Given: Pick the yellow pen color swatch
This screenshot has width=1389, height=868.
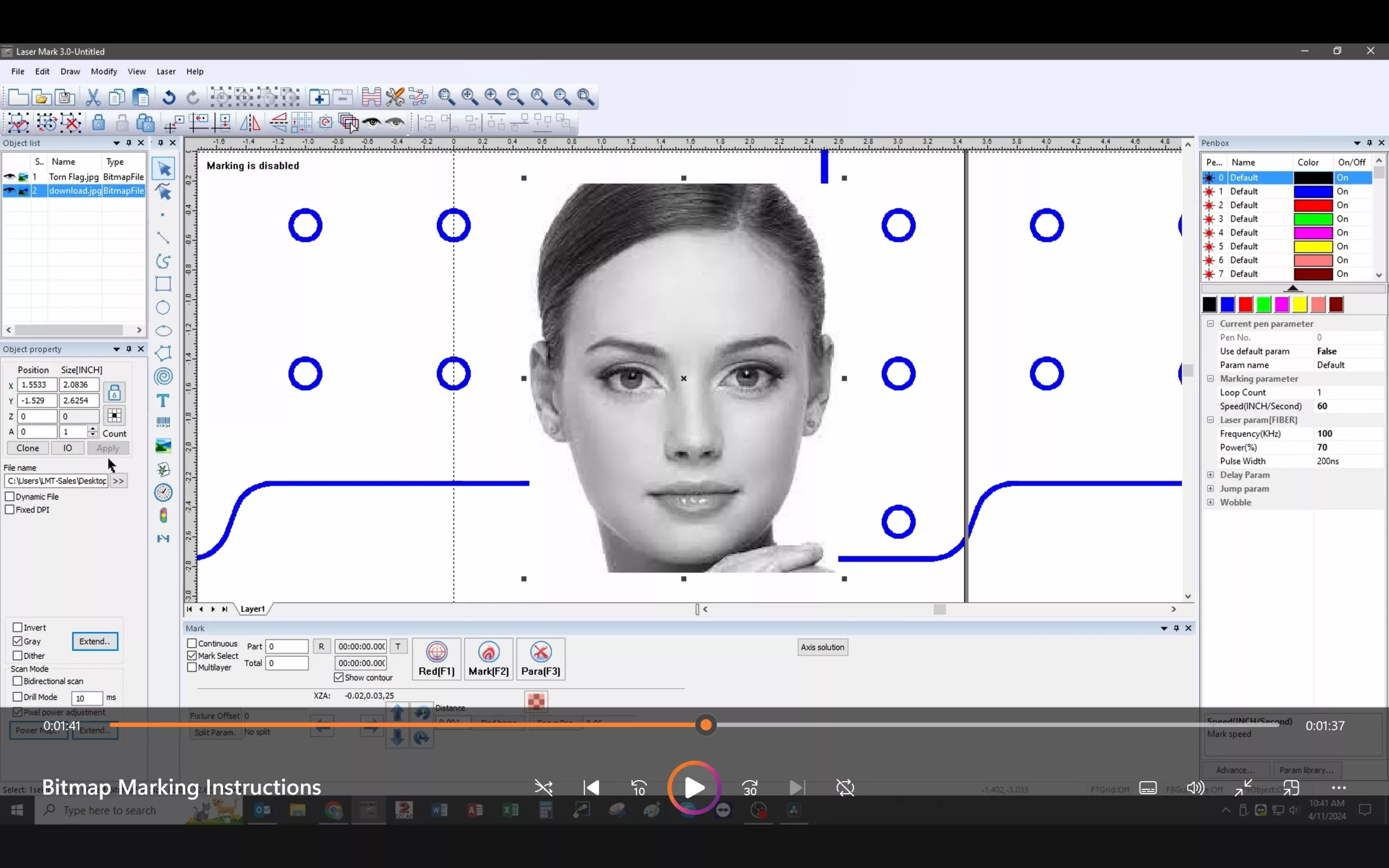Looking at the screenshot, I should click(x=1300, y=305).
